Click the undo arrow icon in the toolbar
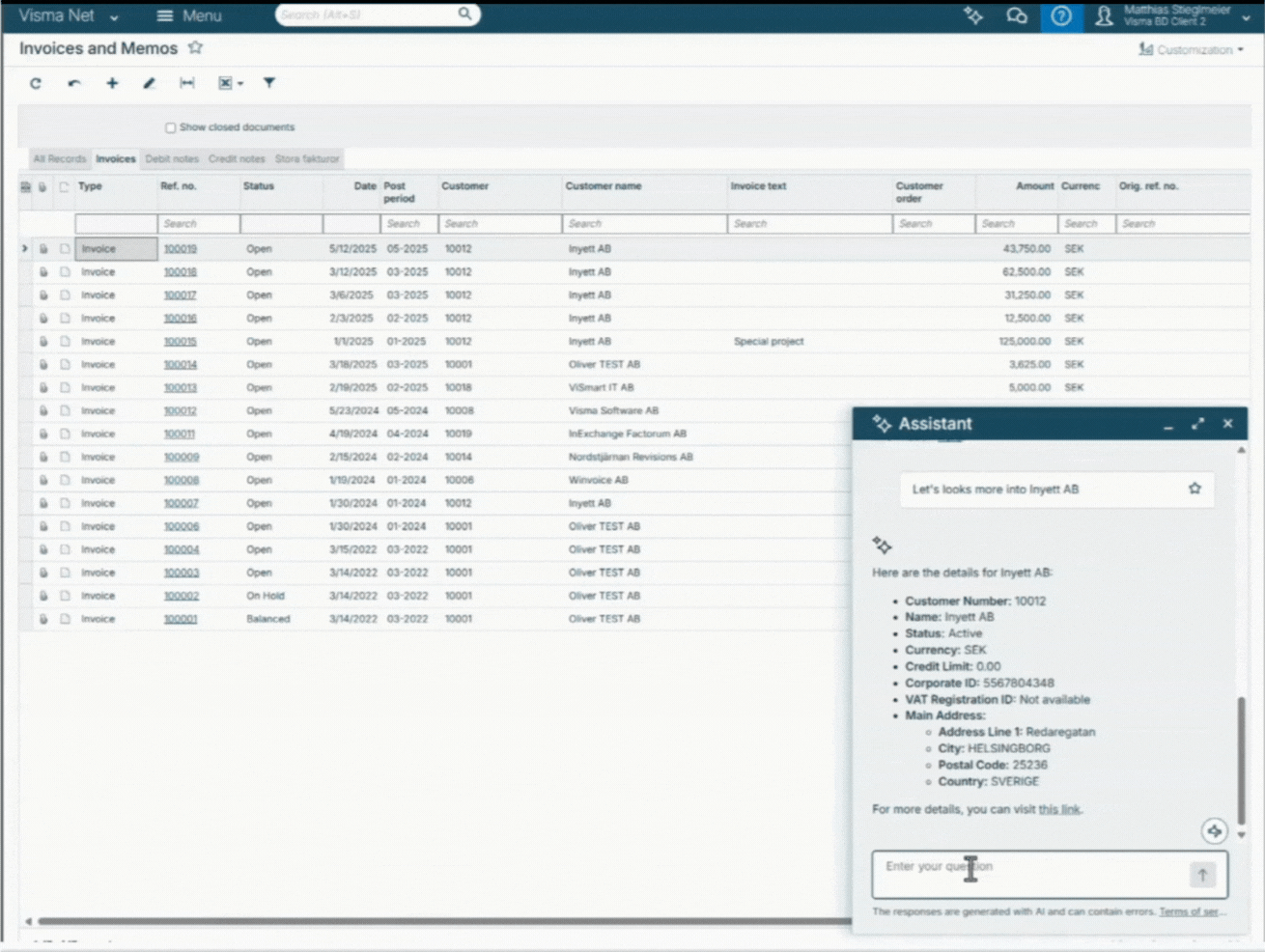1265x952 pixels. pyautogui.click(x=74, y=84)
